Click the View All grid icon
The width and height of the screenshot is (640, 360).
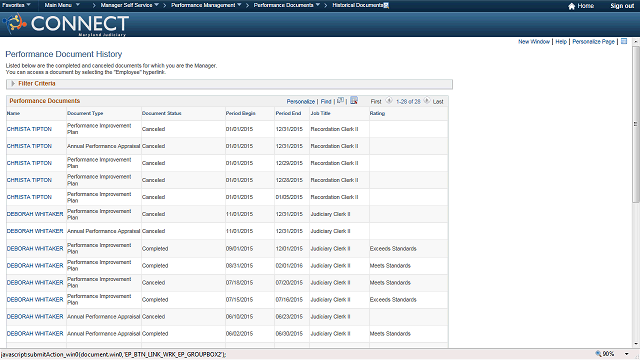click(340, 100)
